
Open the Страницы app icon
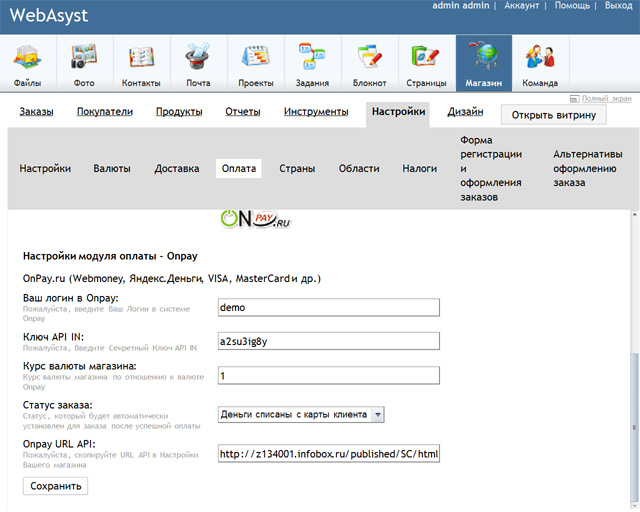(x=426, y=63)
